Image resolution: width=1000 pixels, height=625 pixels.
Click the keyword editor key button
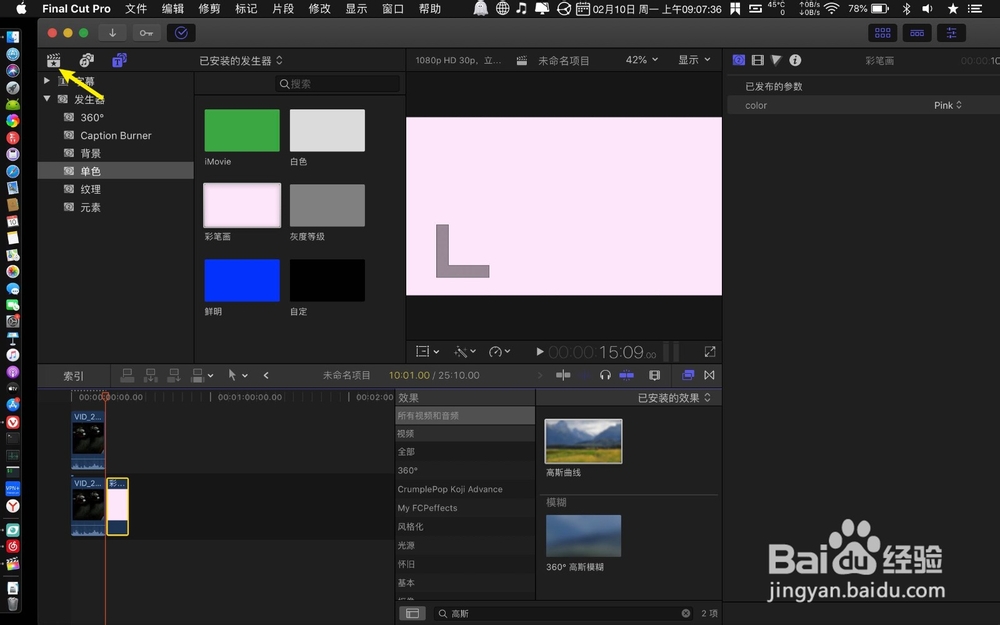click(146, 33)
